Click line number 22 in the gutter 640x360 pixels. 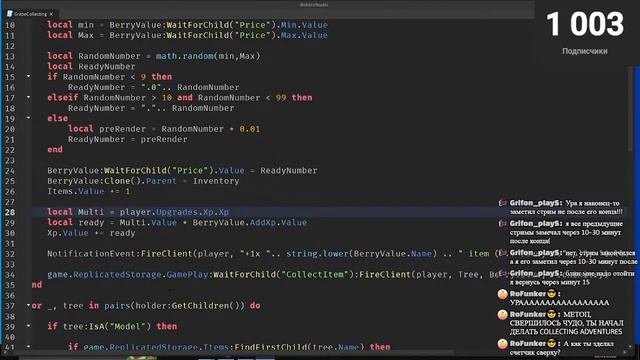10,150
